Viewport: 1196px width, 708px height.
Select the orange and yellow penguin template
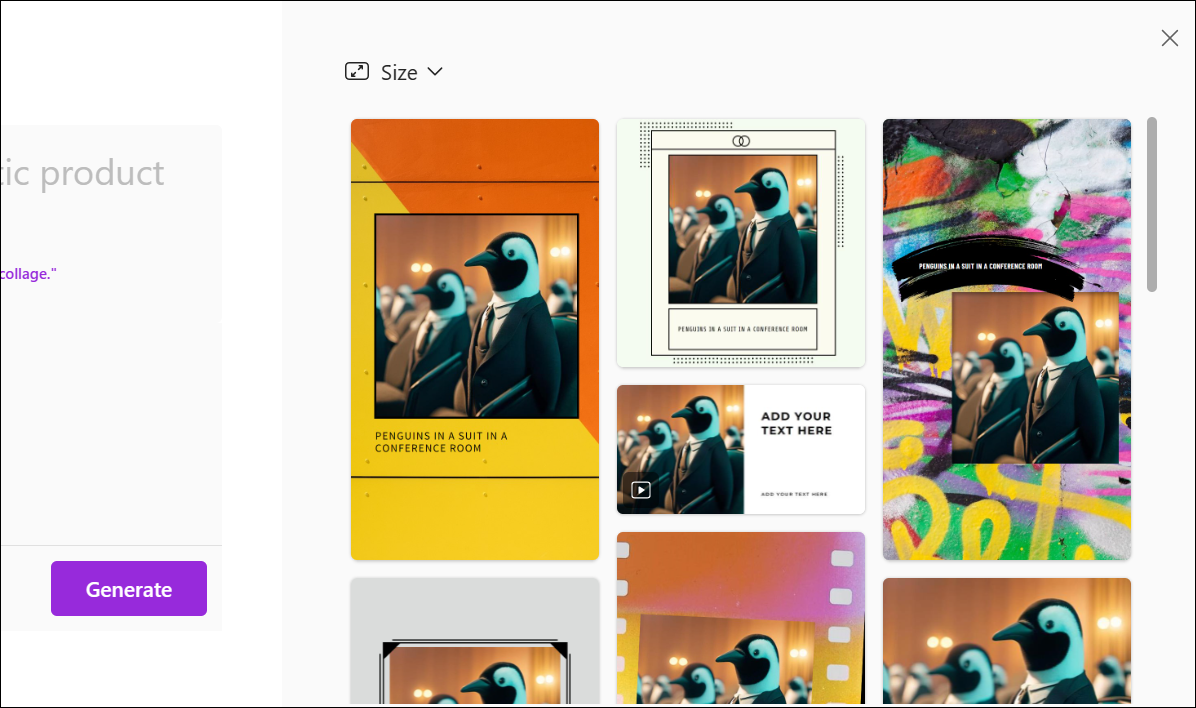click(x=474, y=340)
